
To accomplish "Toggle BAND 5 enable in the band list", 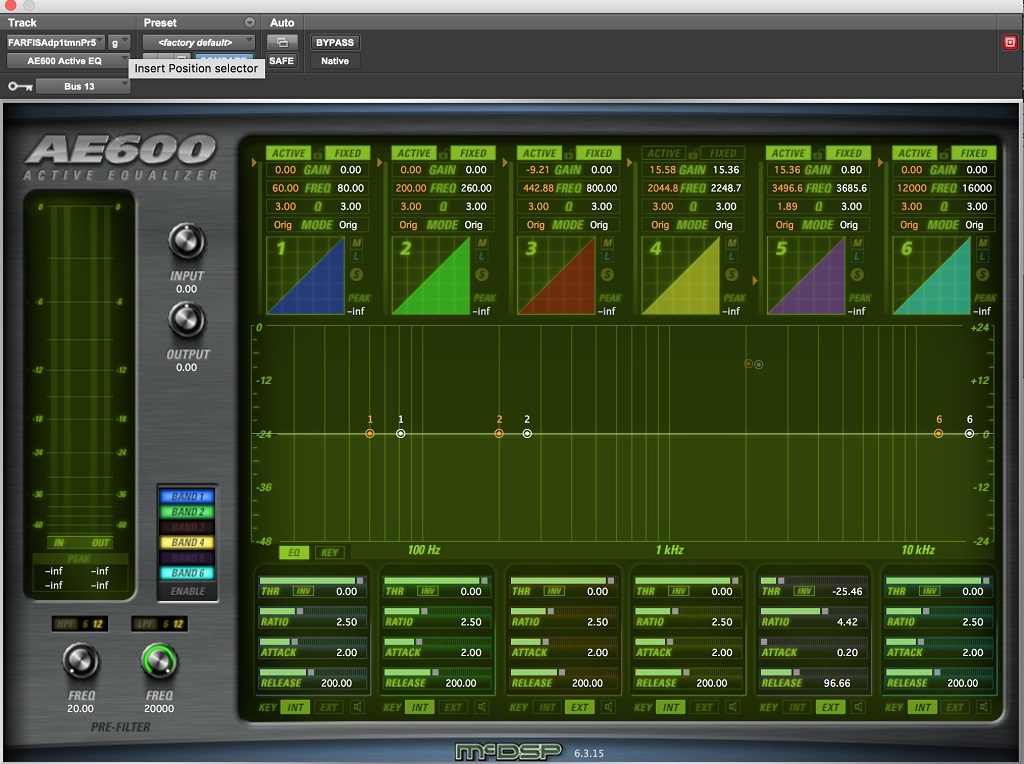I will 187,558.
